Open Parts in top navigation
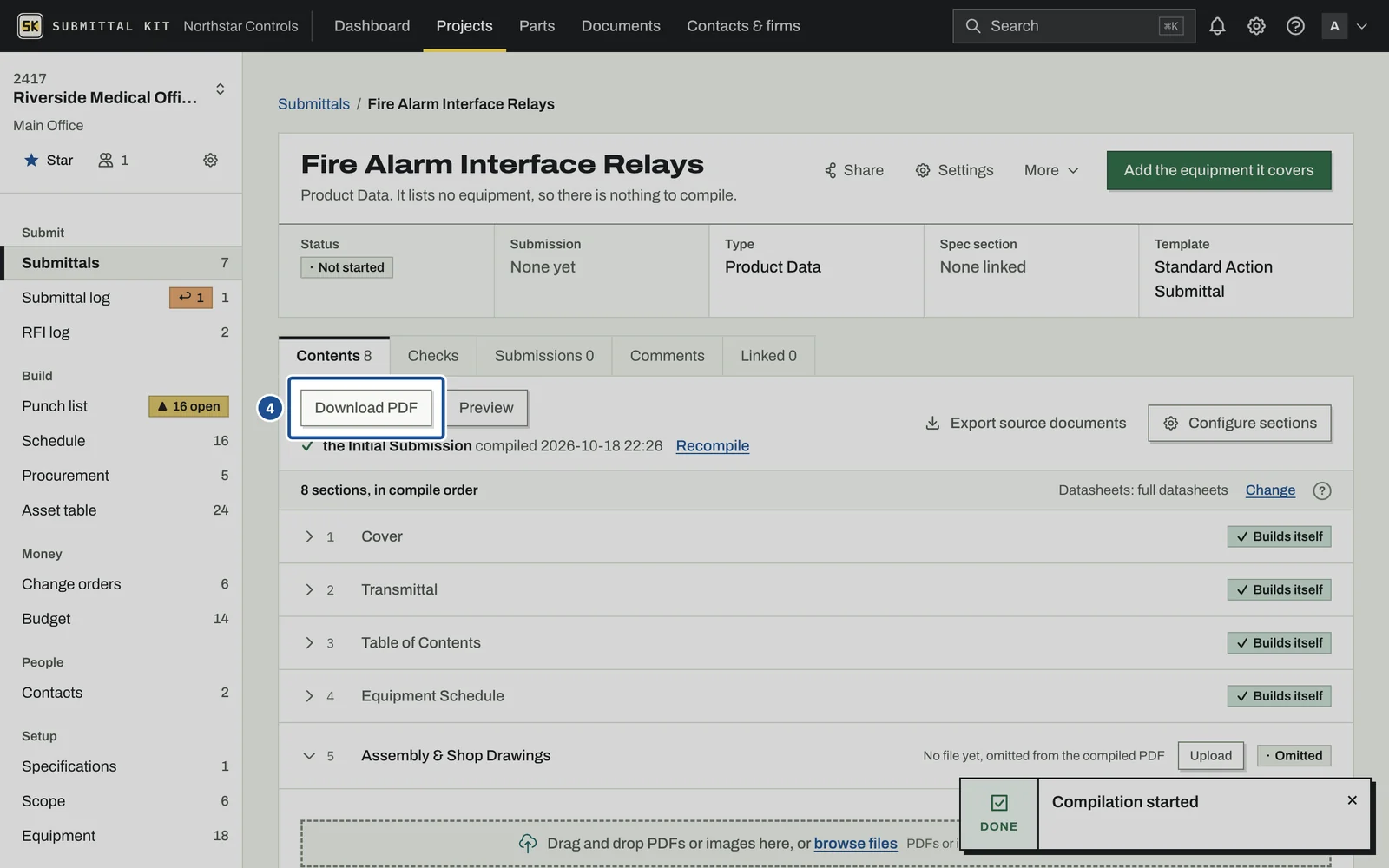Image resolution: width=1389 pixels, height=868 pixels. pyautogui.click(x=537, y=26)
